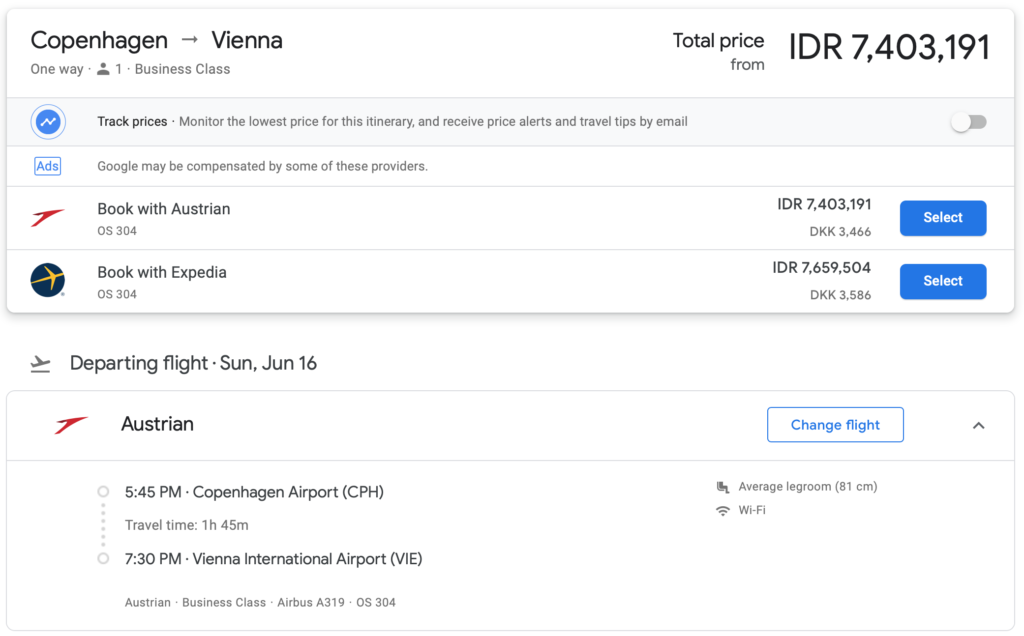Viewport: 1024px width, 636px height.
Task: Click Google may be compensated notice
Action: pos(263,167)
